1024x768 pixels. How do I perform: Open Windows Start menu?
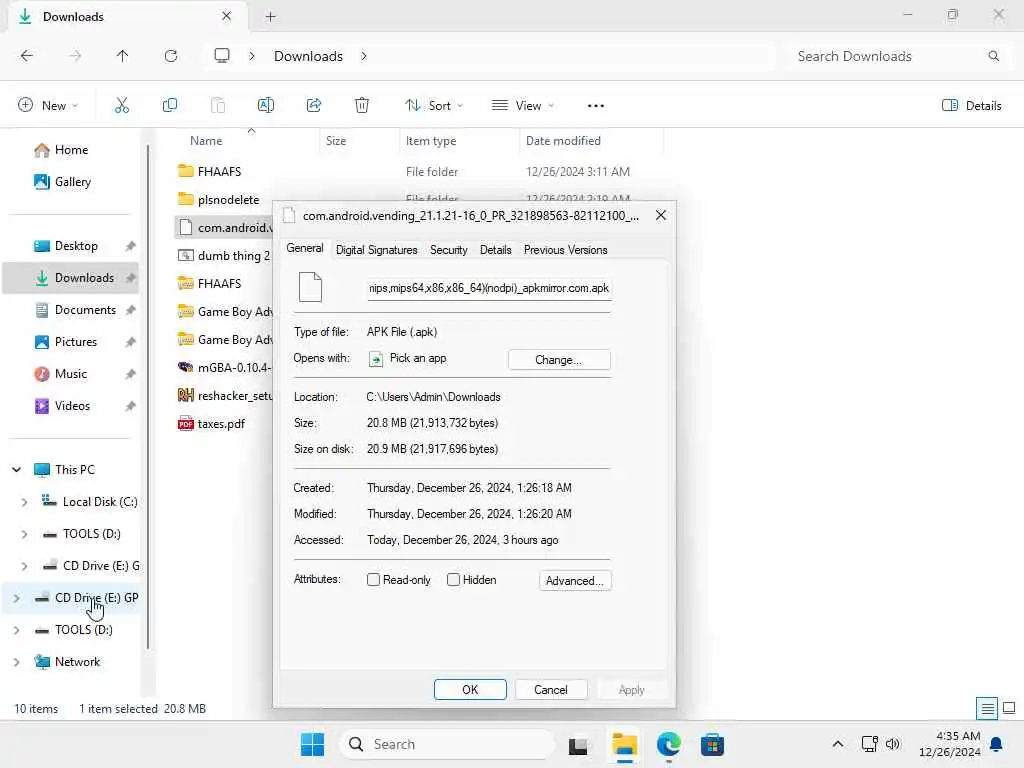tap(312, 744)
